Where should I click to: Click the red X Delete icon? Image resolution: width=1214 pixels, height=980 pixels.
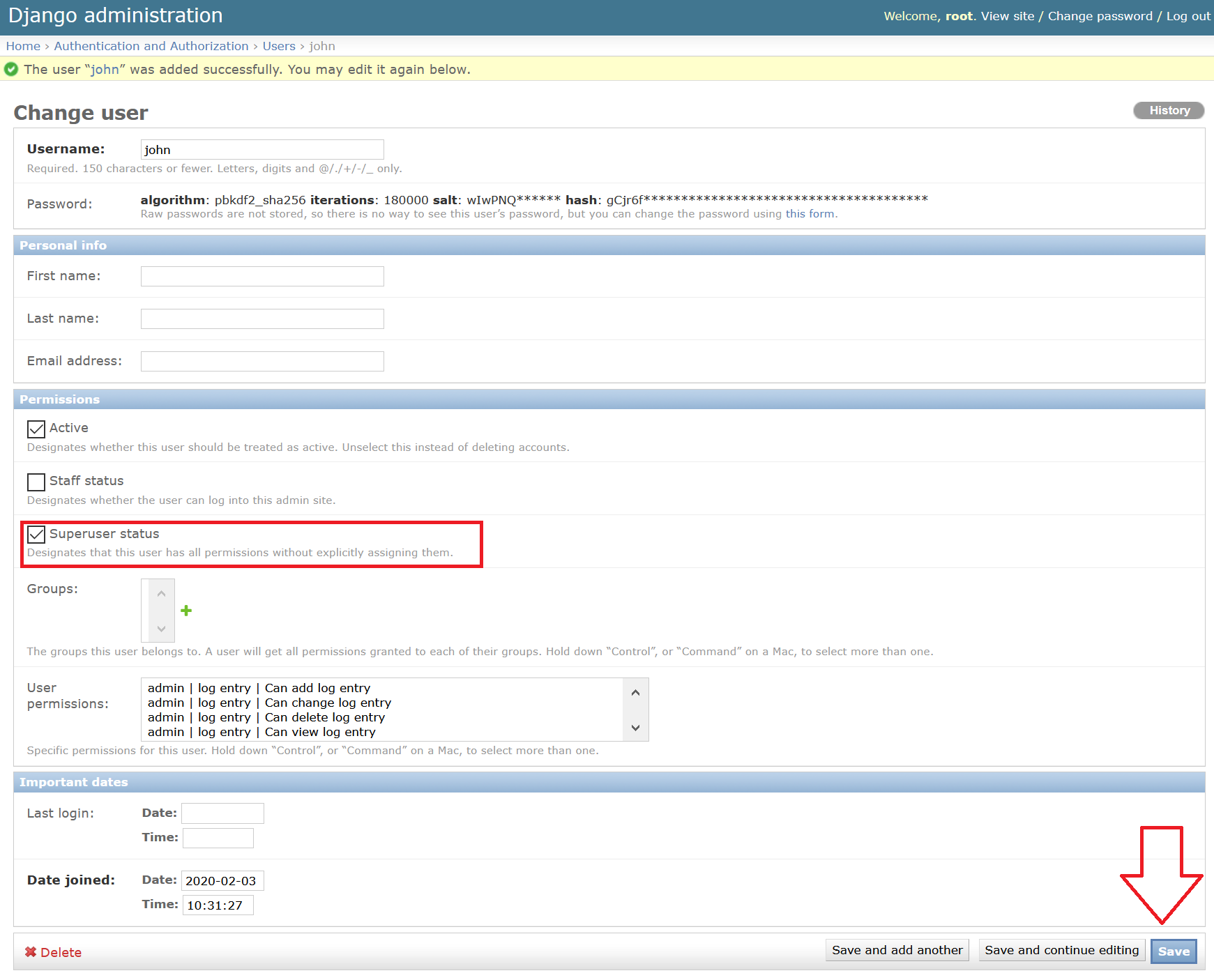click(31, 952)
